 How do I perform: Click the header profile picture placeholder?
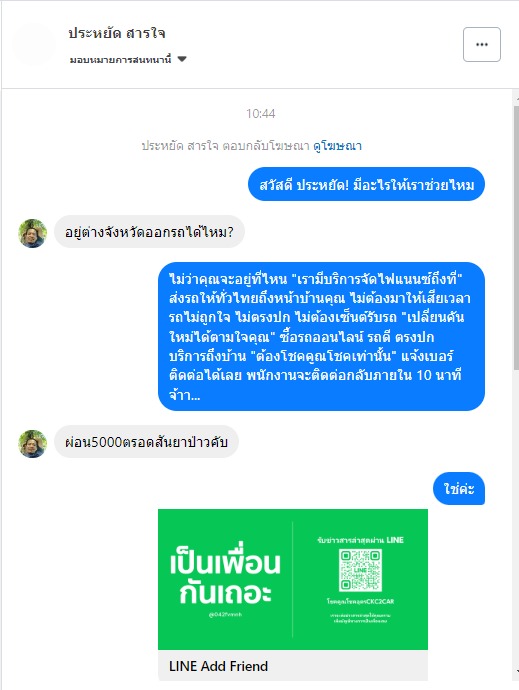[34, 44]
